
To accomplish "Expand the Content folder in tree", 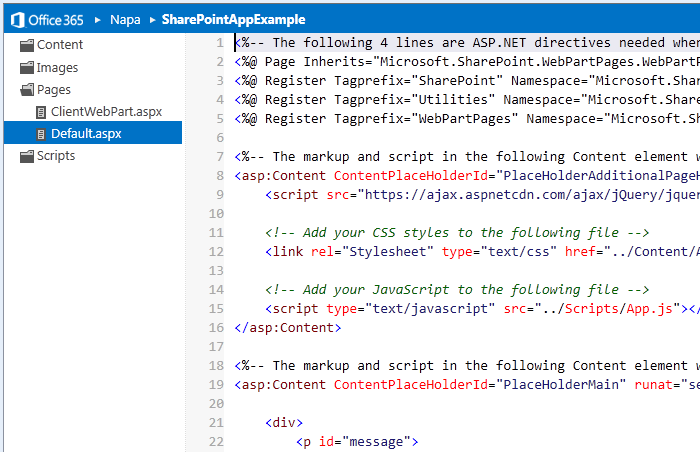I will click(60, 45).
